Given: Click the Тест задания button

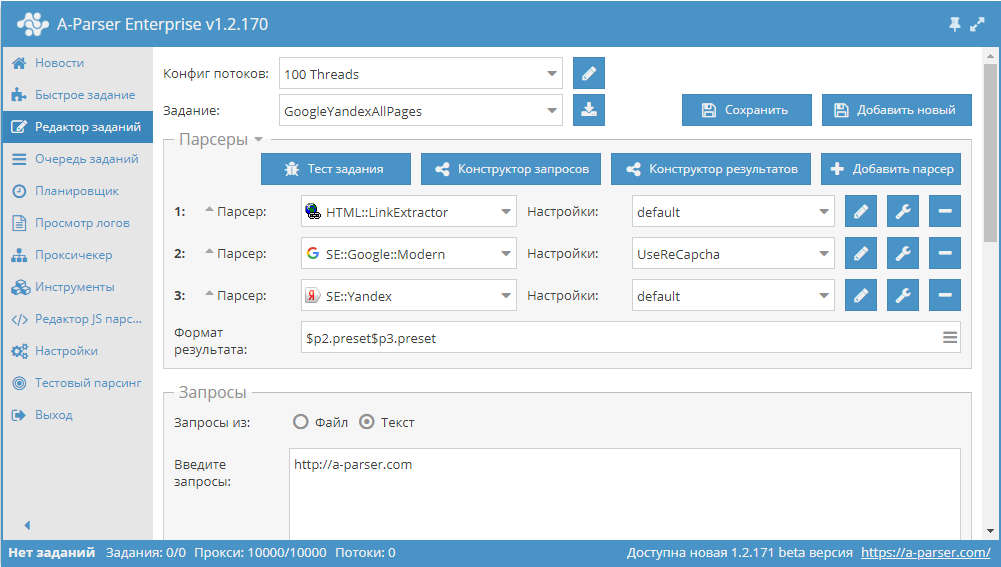Looking at the screenshot, I should pyautogui.click(x=336, y=169).
